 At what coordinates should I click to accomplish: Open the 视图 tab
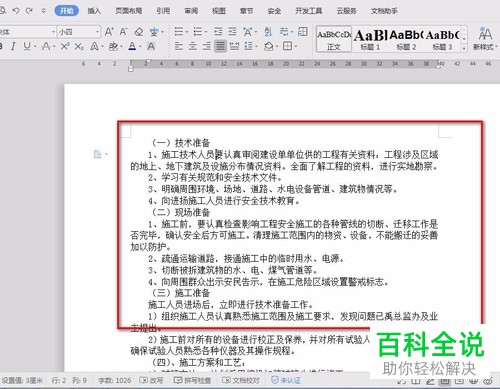pyautogui.click(x=219, y=11)
